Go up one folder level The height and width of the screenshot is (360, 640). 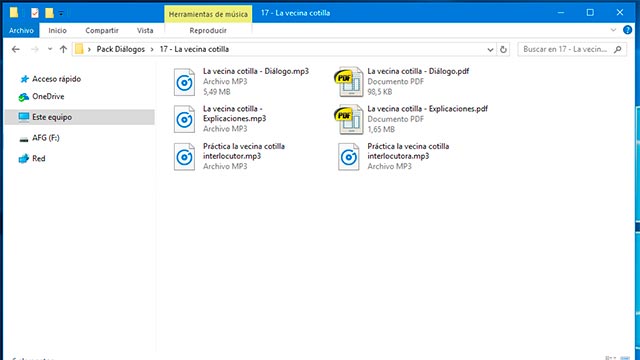63,49
